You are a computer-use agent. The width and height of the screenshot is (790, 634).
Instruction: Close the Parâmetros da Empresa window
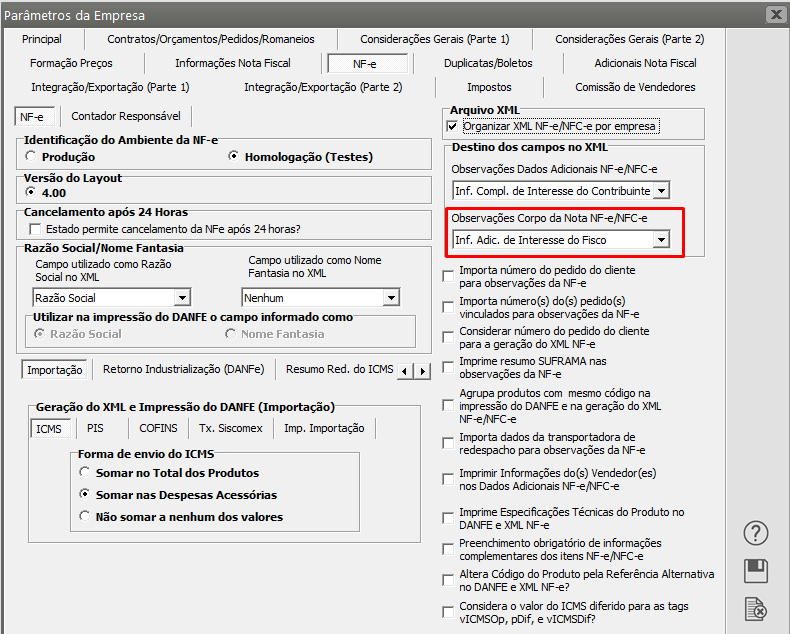coord(774,15)
